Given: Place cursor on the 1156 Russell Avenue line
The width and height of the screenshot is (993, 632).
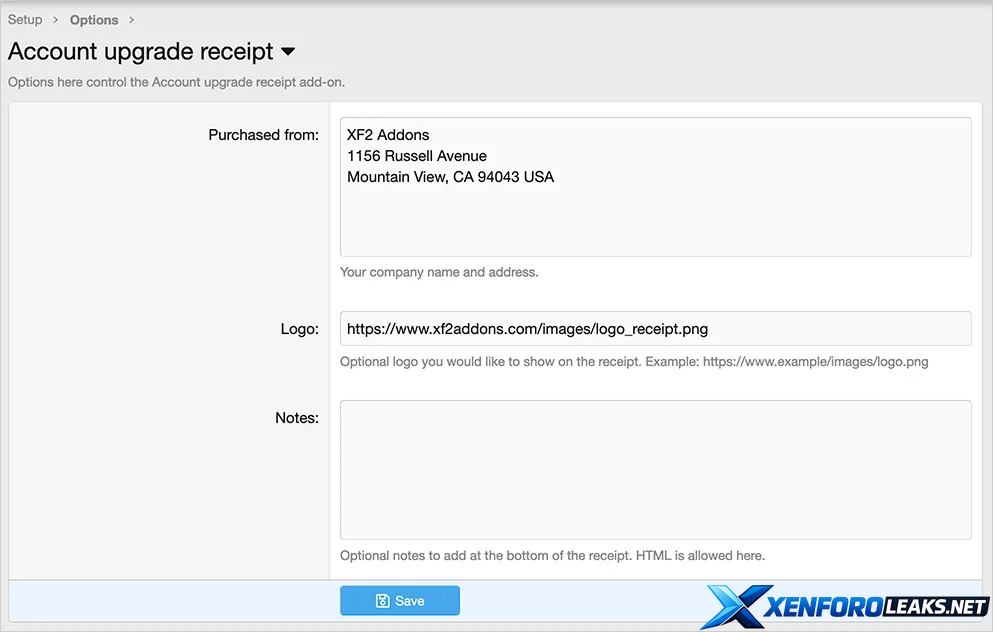Looking at the screenshot, I should click(417, 156).
